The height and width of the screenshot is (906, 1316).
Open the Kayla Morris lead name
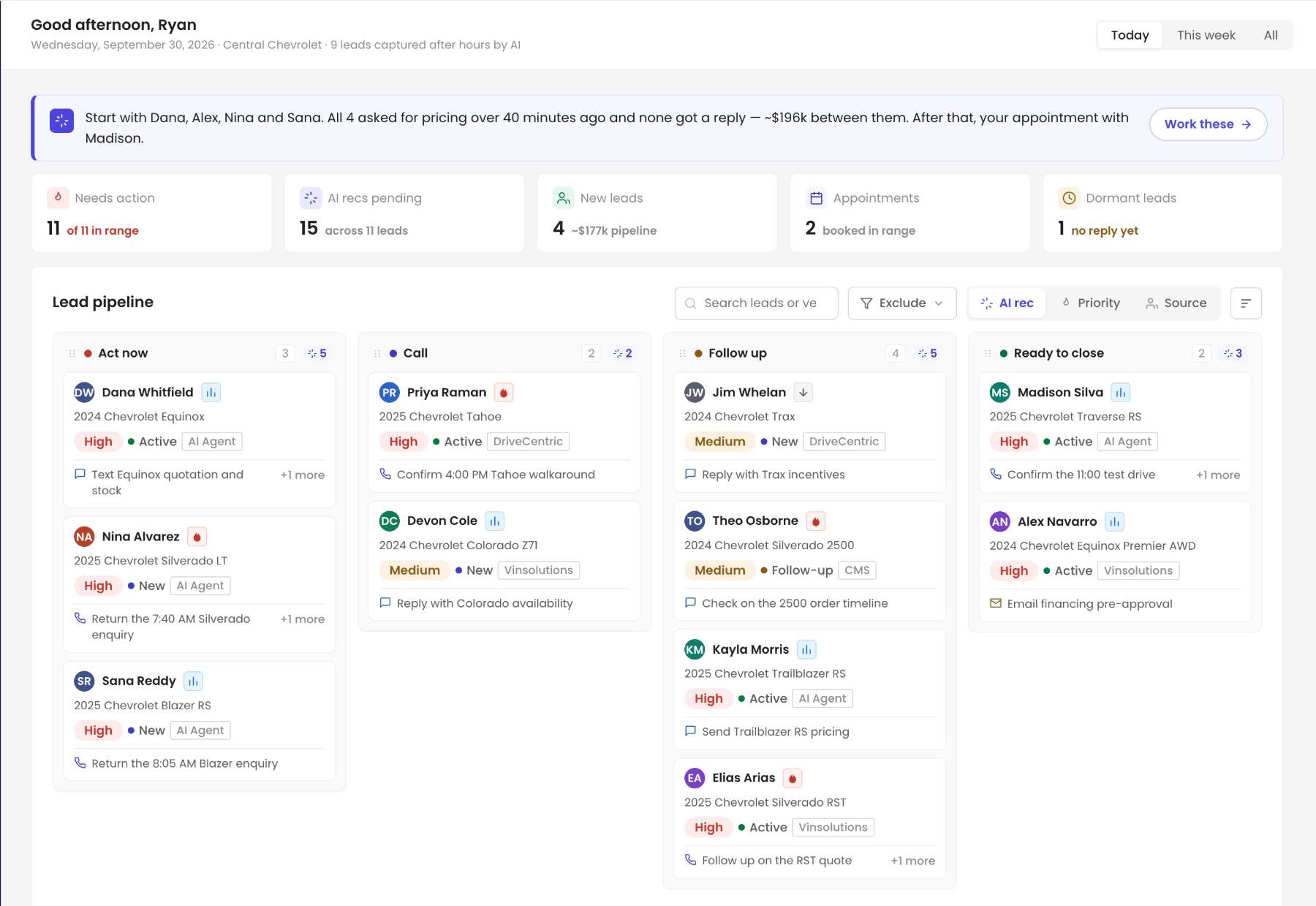tap(751, 649)
